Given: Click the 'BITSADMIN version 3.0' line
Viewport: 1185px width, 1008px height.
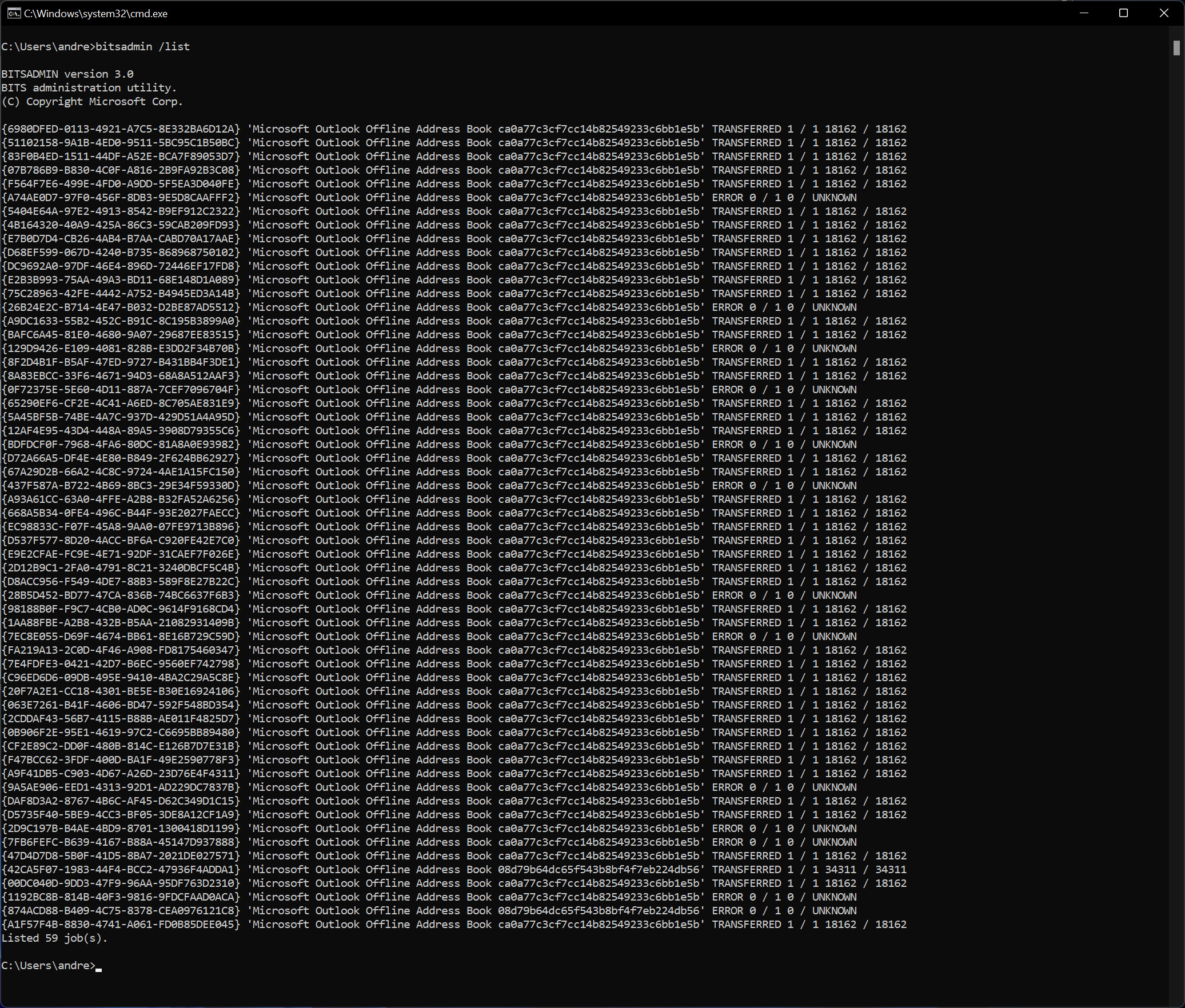Looking at the screenshot, I should coord(67,74).
